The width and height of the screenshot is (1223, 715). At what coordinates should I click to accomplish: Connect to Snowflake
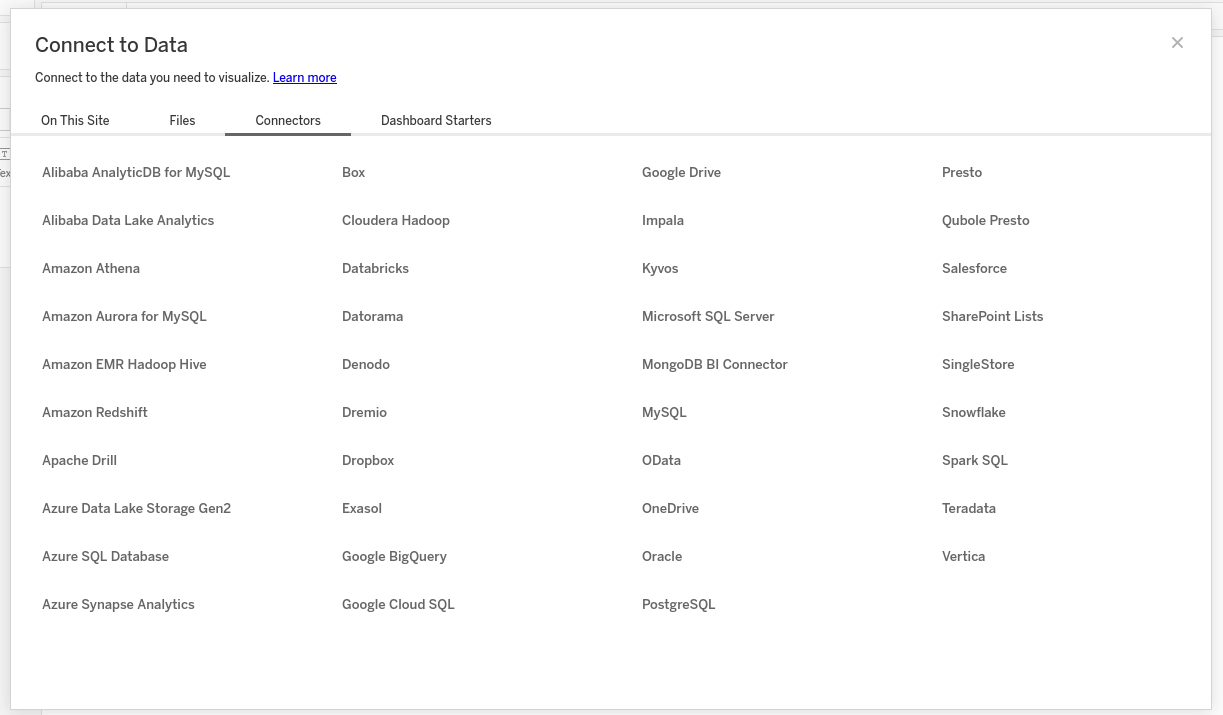[x=974, y=412]
